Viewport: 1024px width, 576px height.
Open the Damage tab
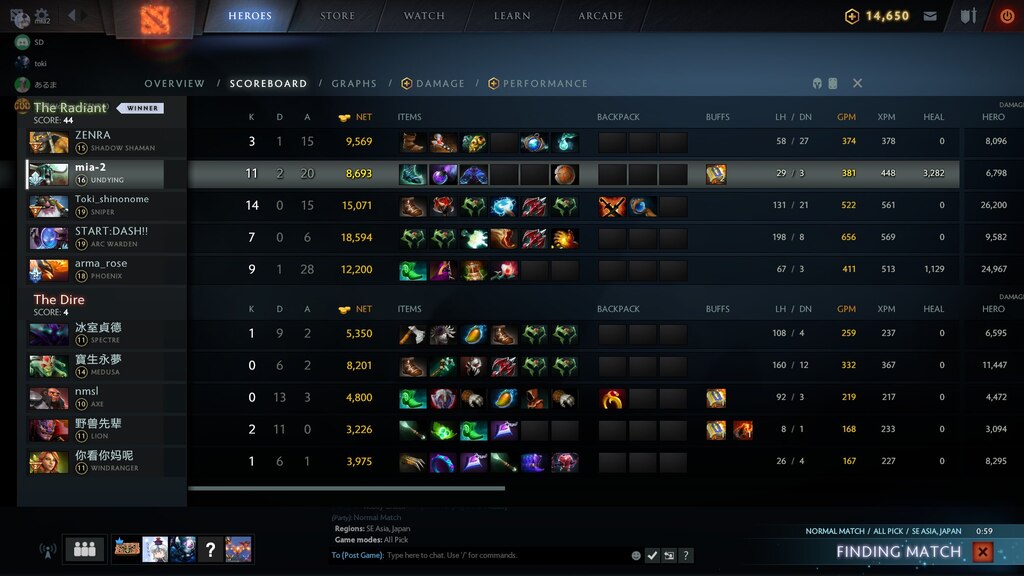click(433, 84)
